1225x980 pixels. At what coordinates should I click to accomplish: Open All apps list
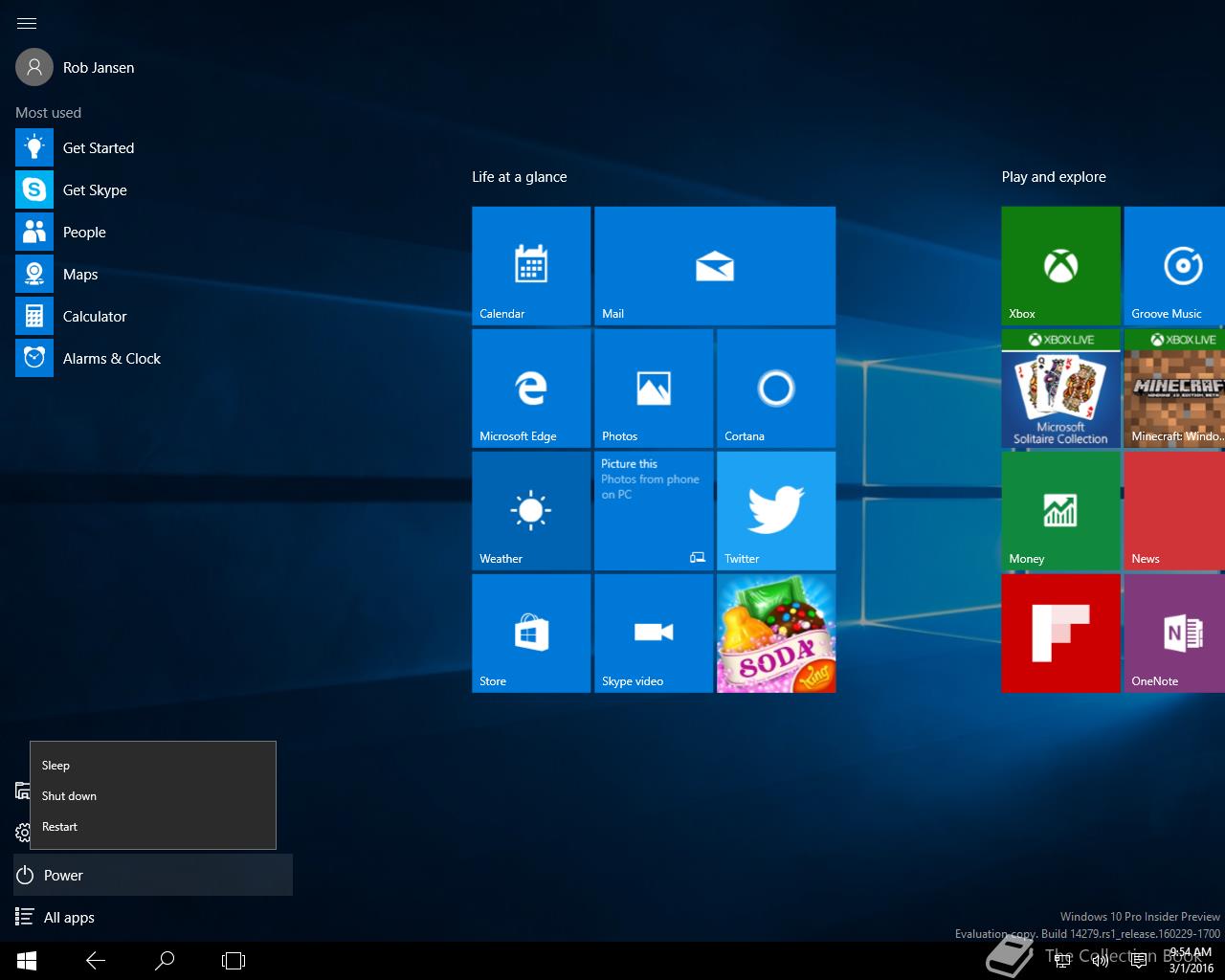coord(153,917)
